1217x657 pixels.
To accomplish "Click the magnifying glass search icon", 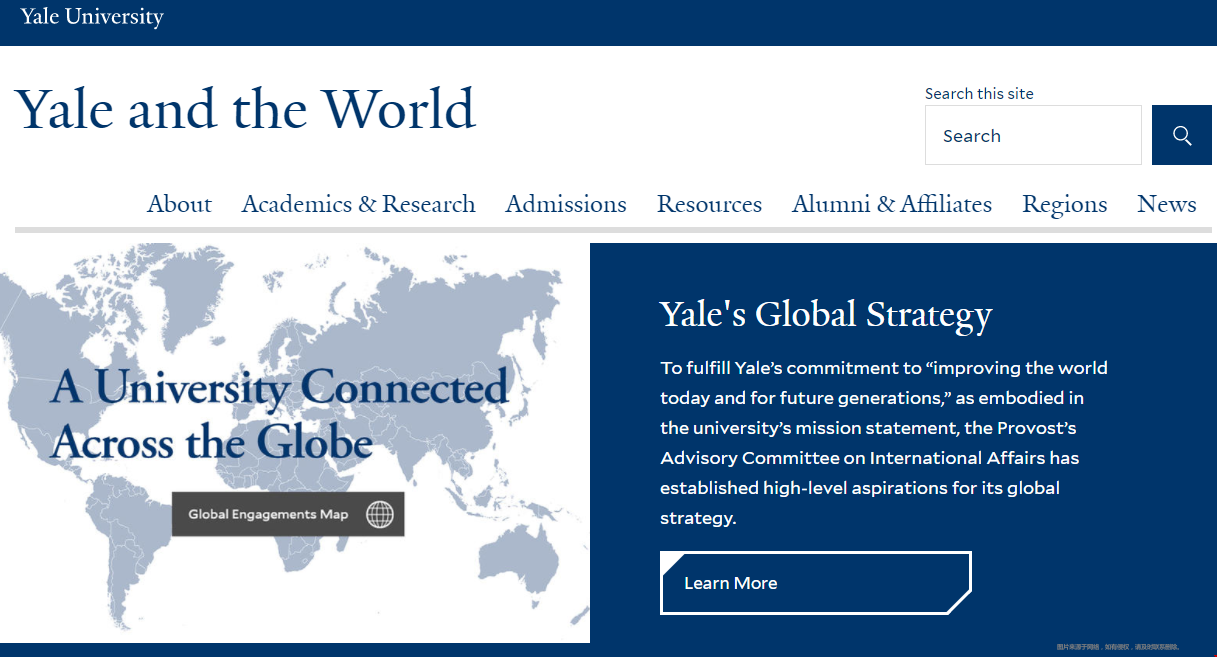I will 1182,135.
